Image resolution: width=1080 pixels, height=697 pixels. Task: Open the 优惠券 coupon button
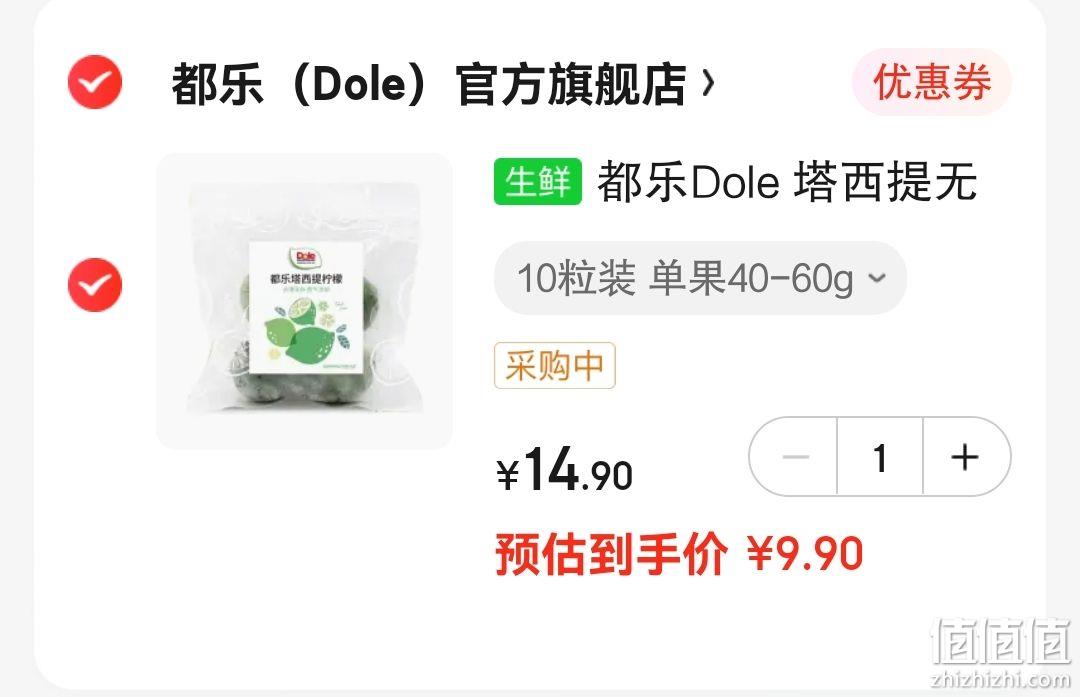[932, 82]
